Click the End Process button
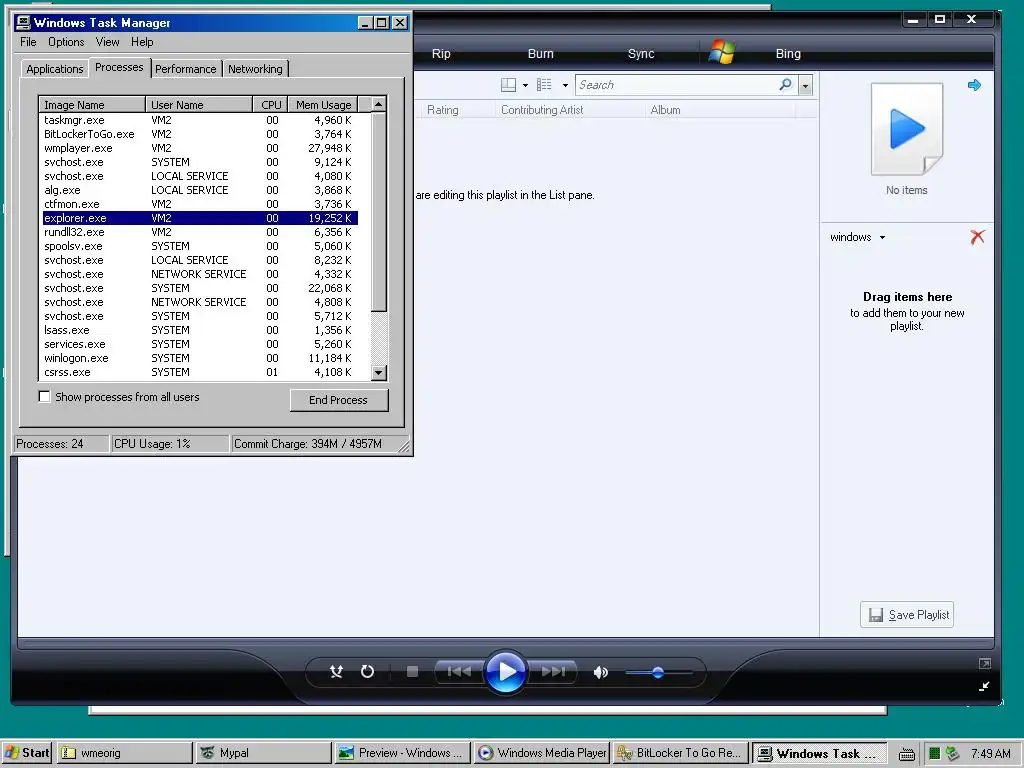Viewport: 1024px width, 768px height. point(339,400)
